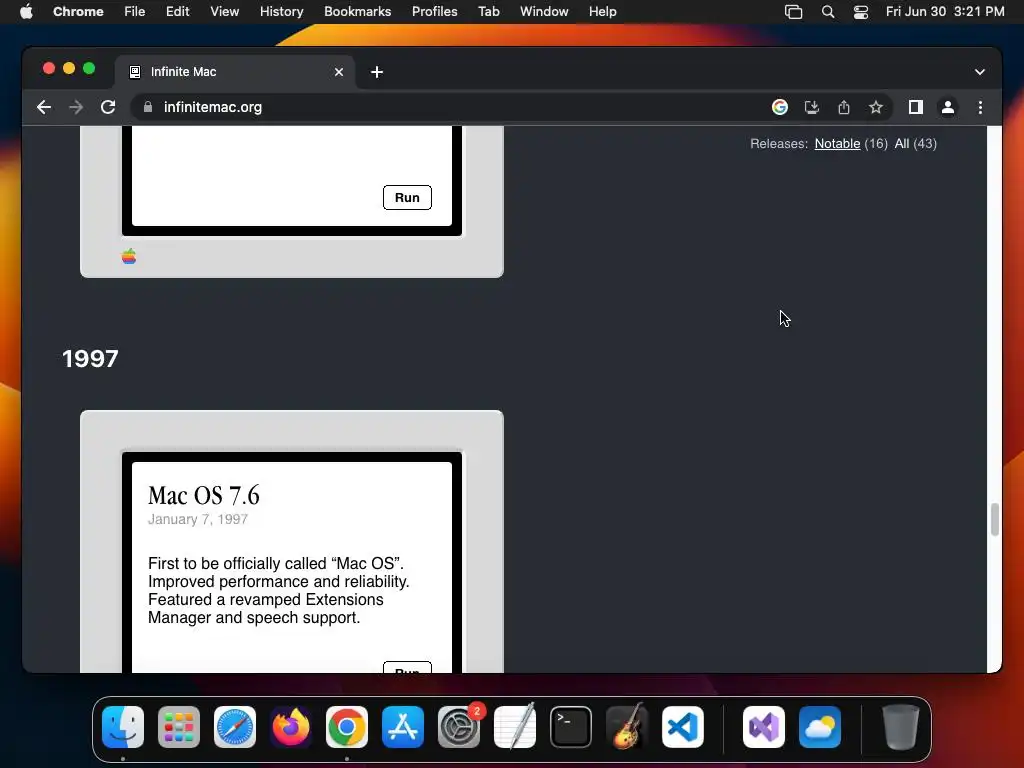Click the Mac OS 7.6 title

click(x=204, y=495)
